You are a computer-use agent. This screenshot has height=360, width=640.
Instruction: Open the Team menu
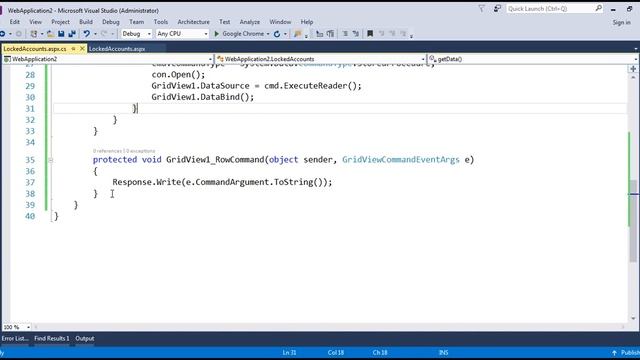coord(136,22)
